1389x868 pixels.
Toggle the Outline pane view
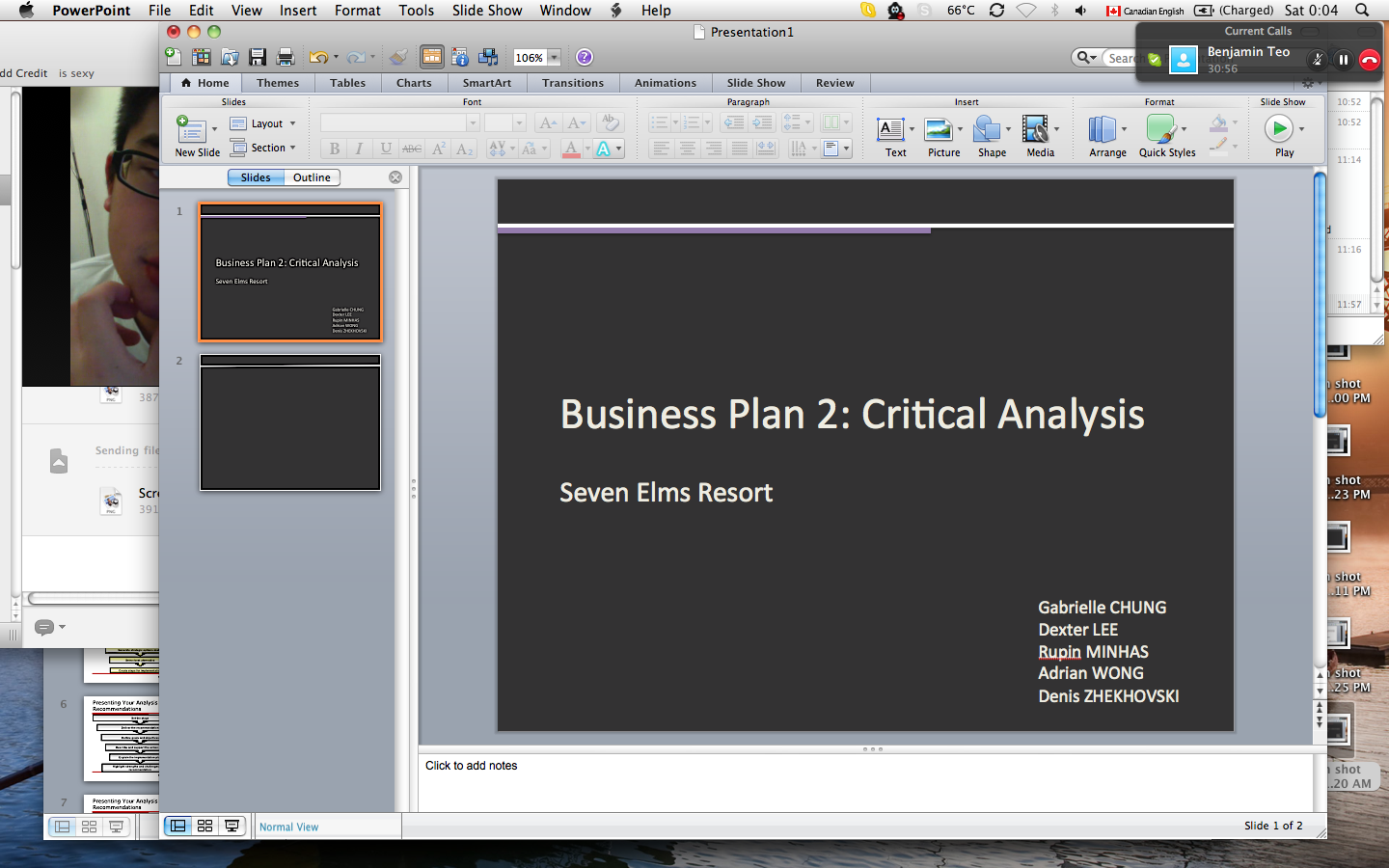click(x=312, y=177)
